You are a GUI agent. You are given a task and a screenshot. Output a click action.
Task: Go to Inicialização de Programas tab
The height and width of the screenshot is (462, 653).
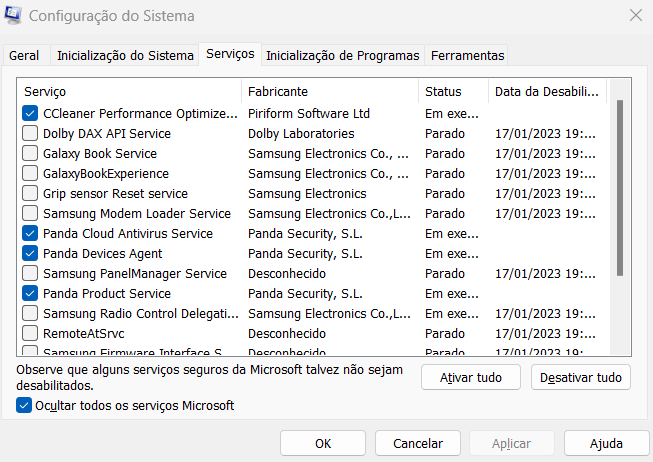coord(344,56)
